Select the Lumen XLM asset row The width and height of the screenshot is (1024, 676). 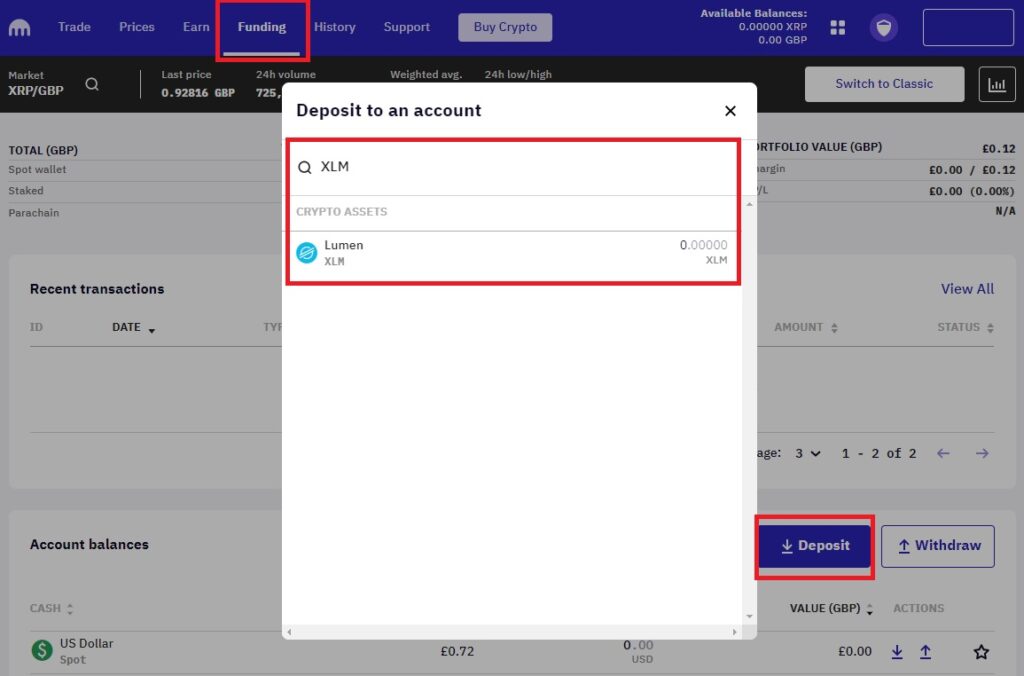[513, 253]
